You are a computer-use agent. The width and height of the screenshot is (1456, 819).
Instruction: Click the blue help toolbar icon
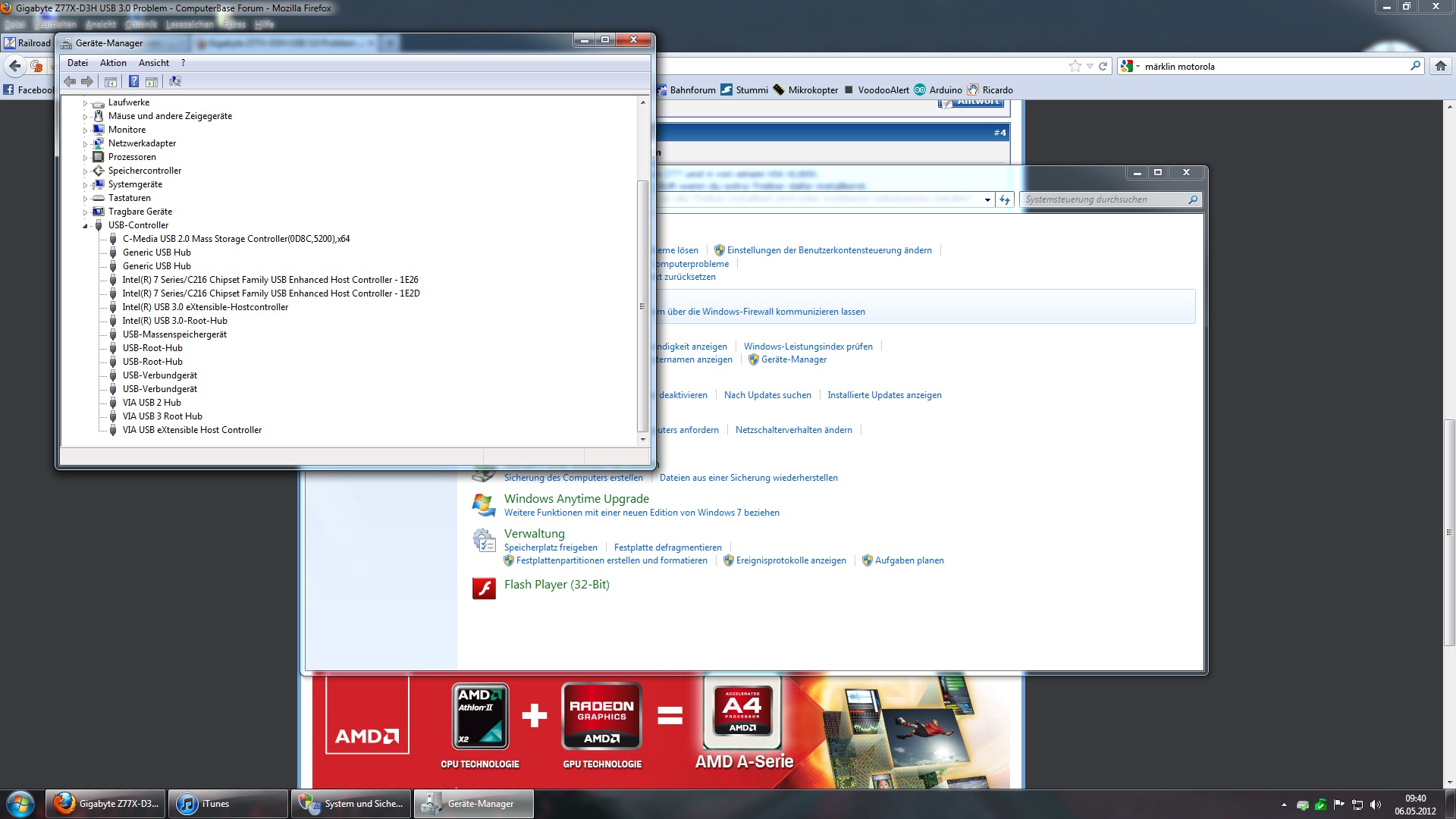click(x=133, y=81)
